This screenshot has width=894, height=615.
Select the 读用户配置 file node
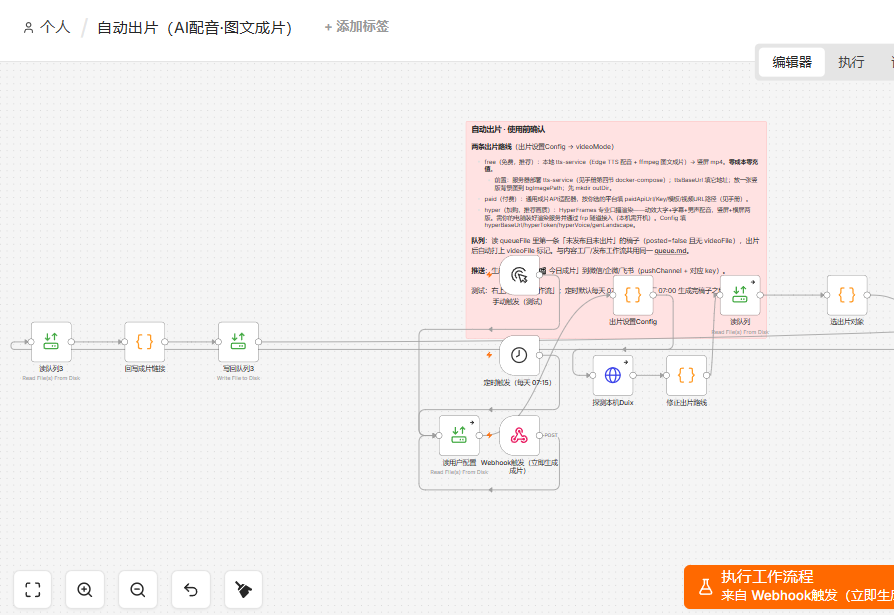tap(459, 435)
